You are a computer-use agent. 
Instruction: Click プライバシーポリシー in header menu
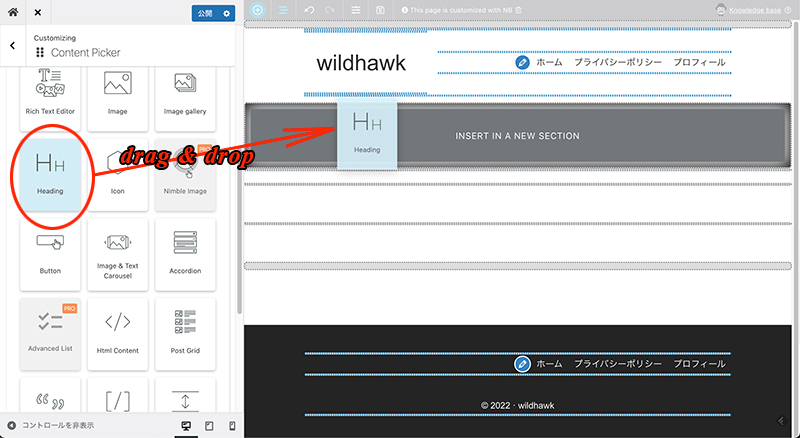coord(617,62)
